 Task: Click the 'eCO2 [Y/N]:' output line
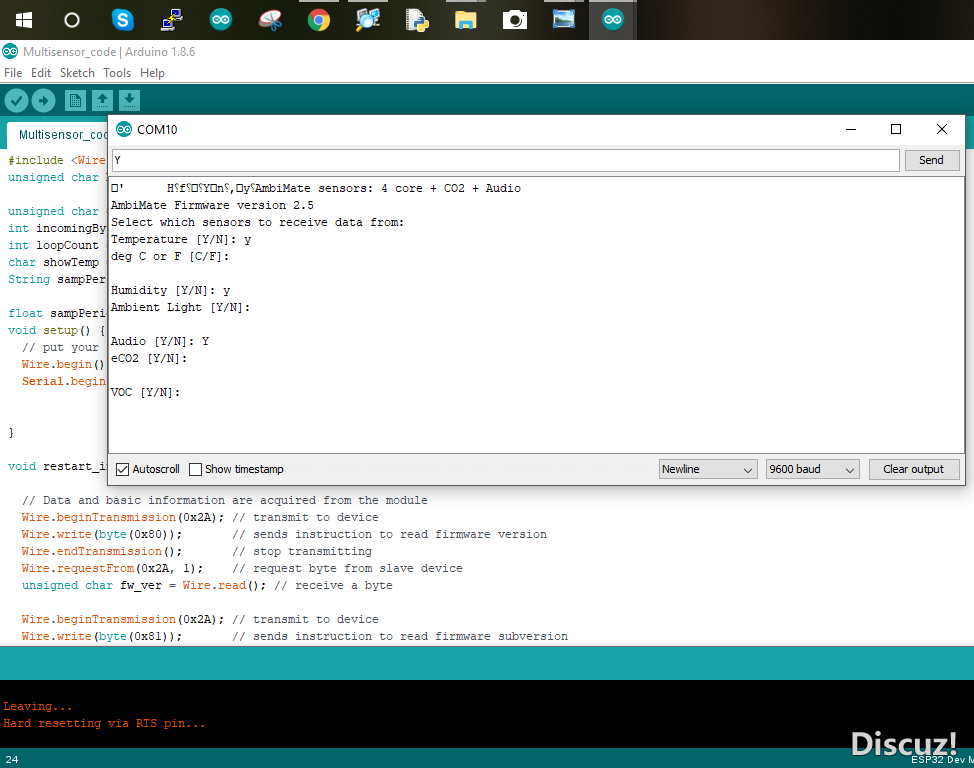[149, 358]
